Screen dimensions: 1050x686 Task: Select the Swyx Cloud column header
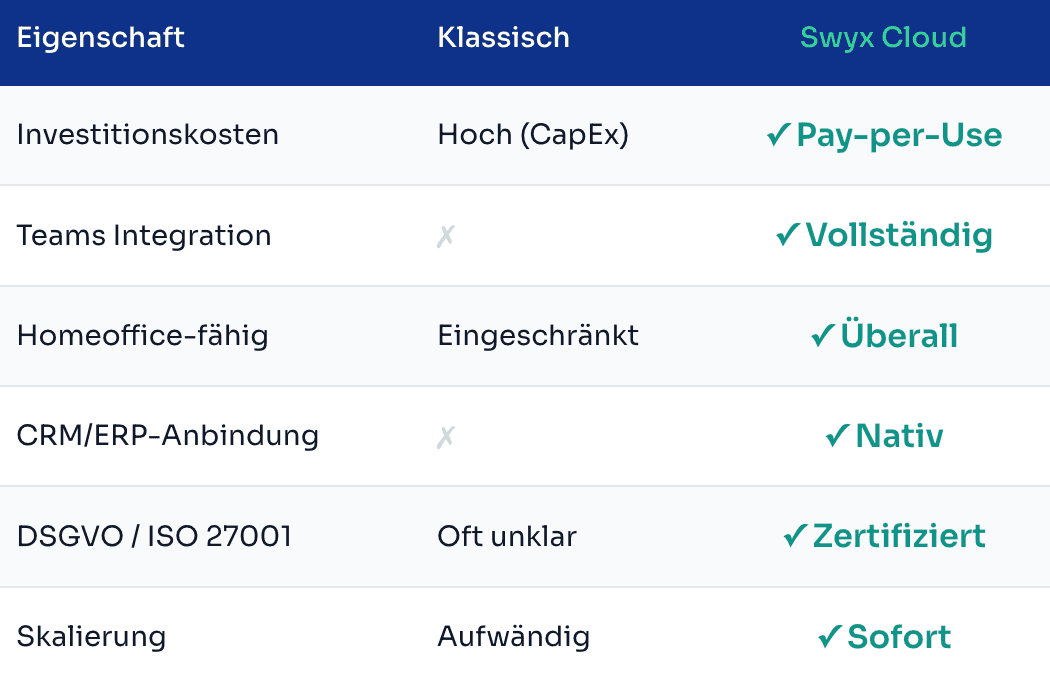[x=883, y=38]
